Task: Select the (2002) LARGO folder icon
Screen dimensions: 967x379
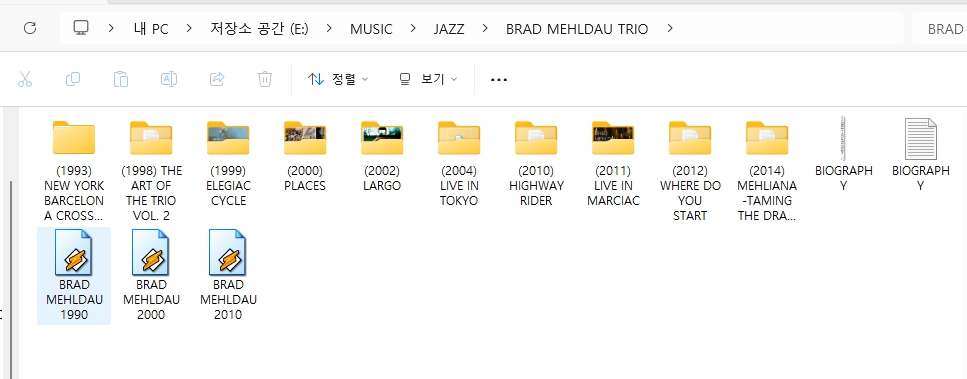Action: [x=382, y=137]
